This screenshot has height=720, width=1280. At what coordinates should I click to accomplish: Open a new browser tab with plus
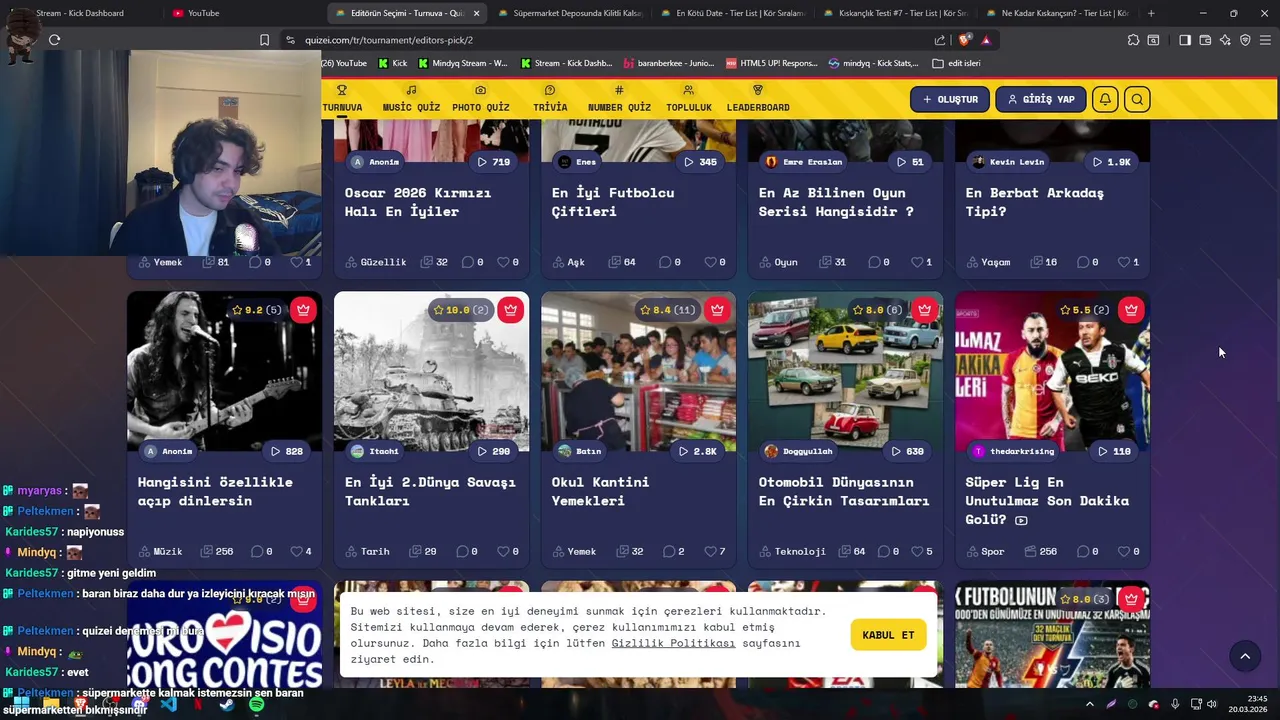(1151, 13)
